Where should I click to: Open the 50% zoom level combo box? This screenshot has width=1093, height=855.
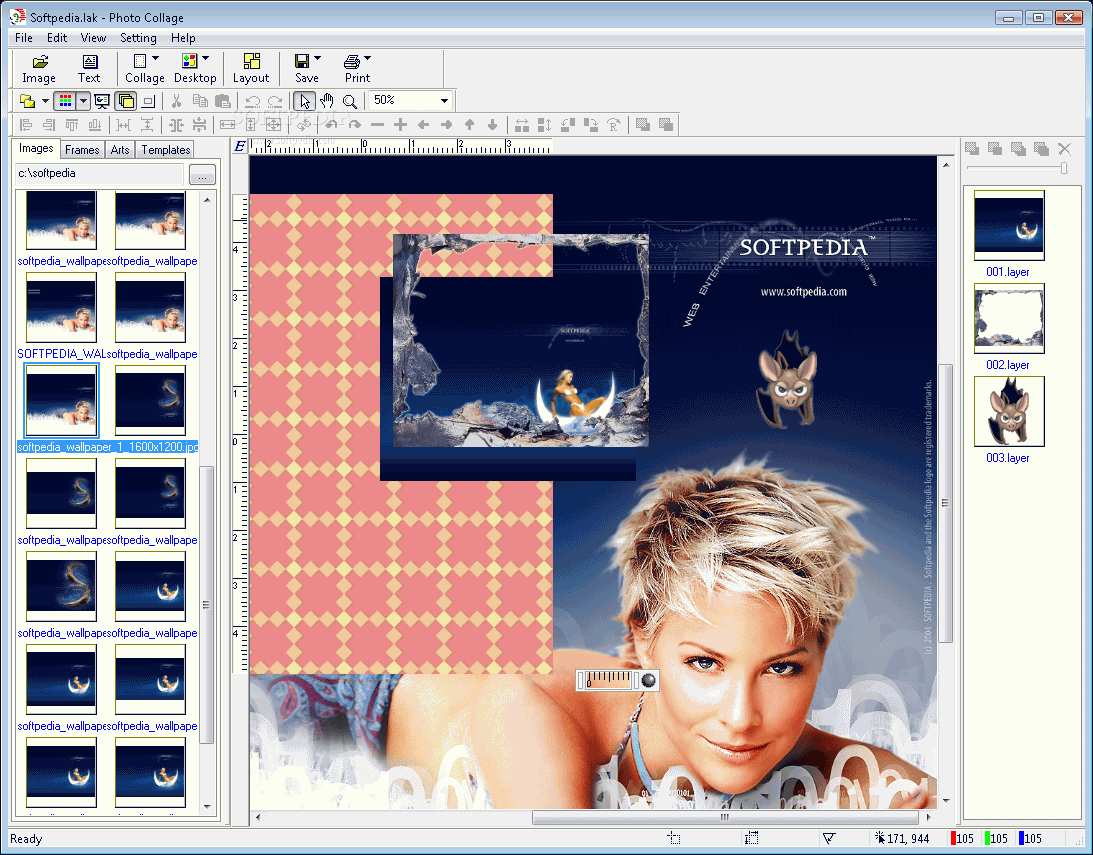(411, 100)
